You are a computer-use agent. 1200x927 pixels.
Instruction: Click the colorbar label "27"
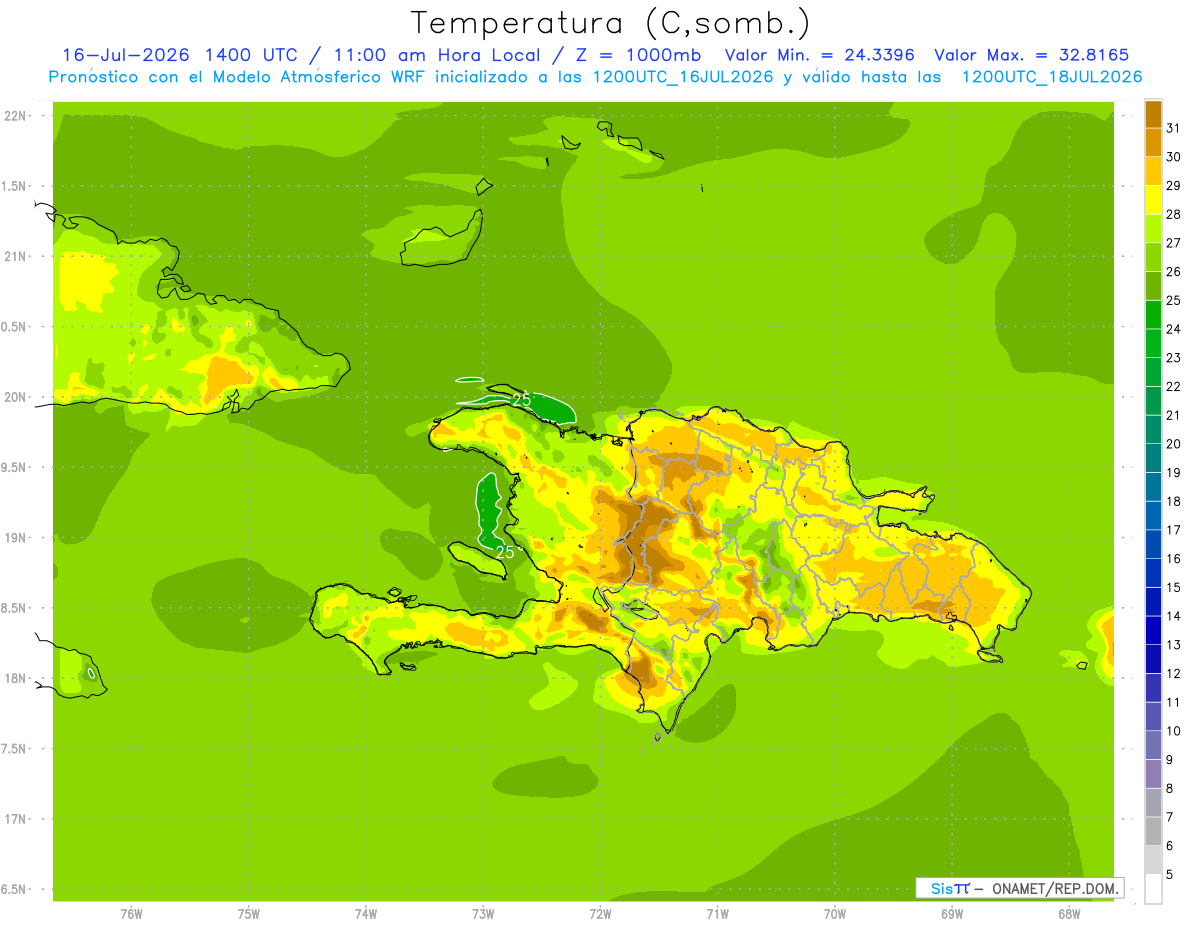point(1174,242)
